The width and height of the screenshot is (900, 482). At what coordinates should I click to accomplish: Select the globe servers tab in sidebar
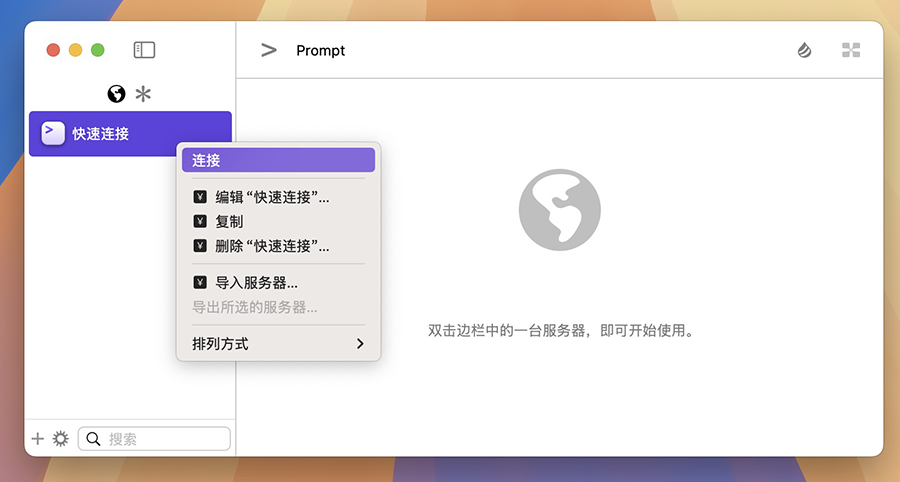(117, 94)
